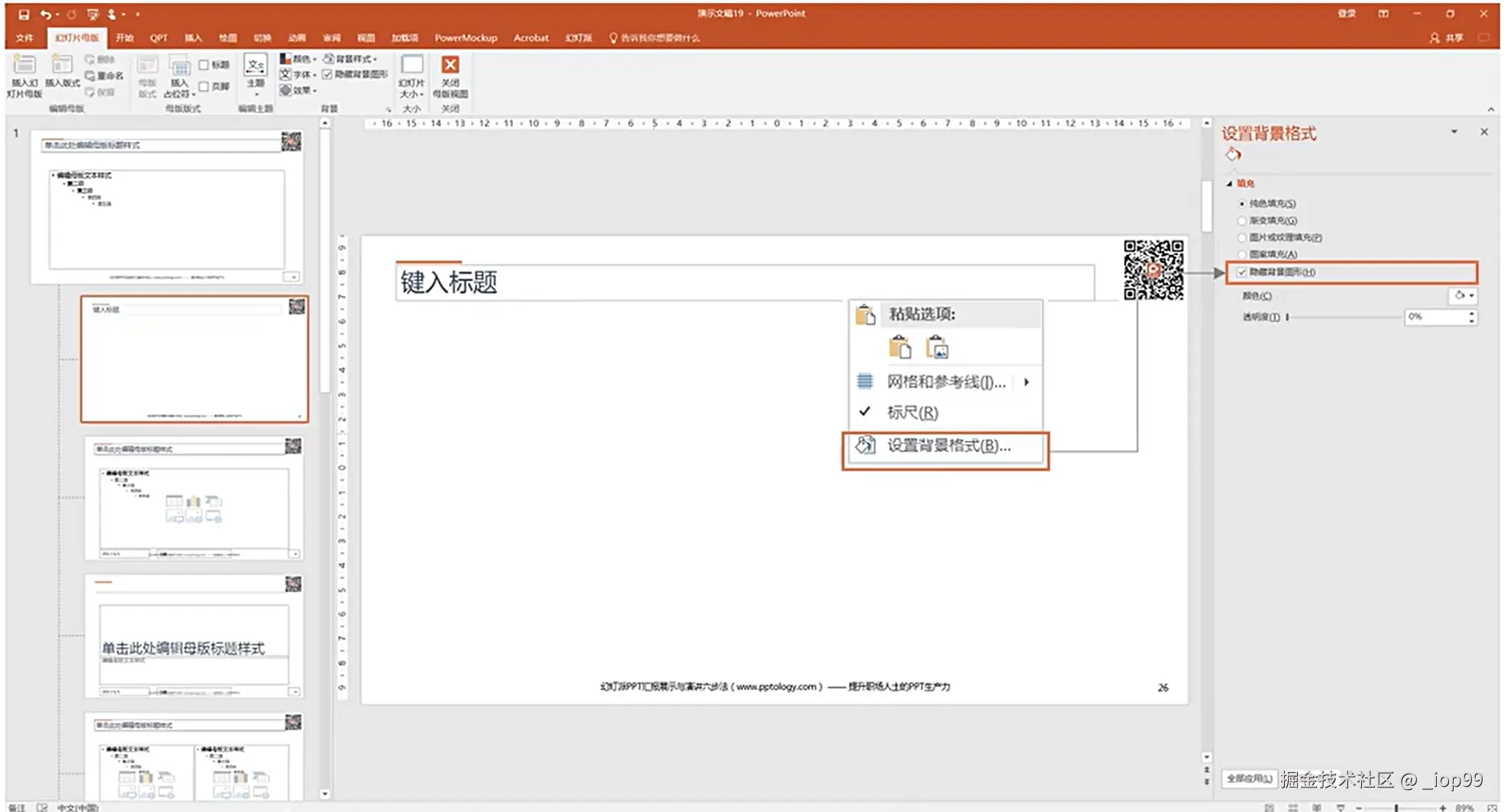
Task: Click the Sign in link in title bar
Action: point(1347,14)
